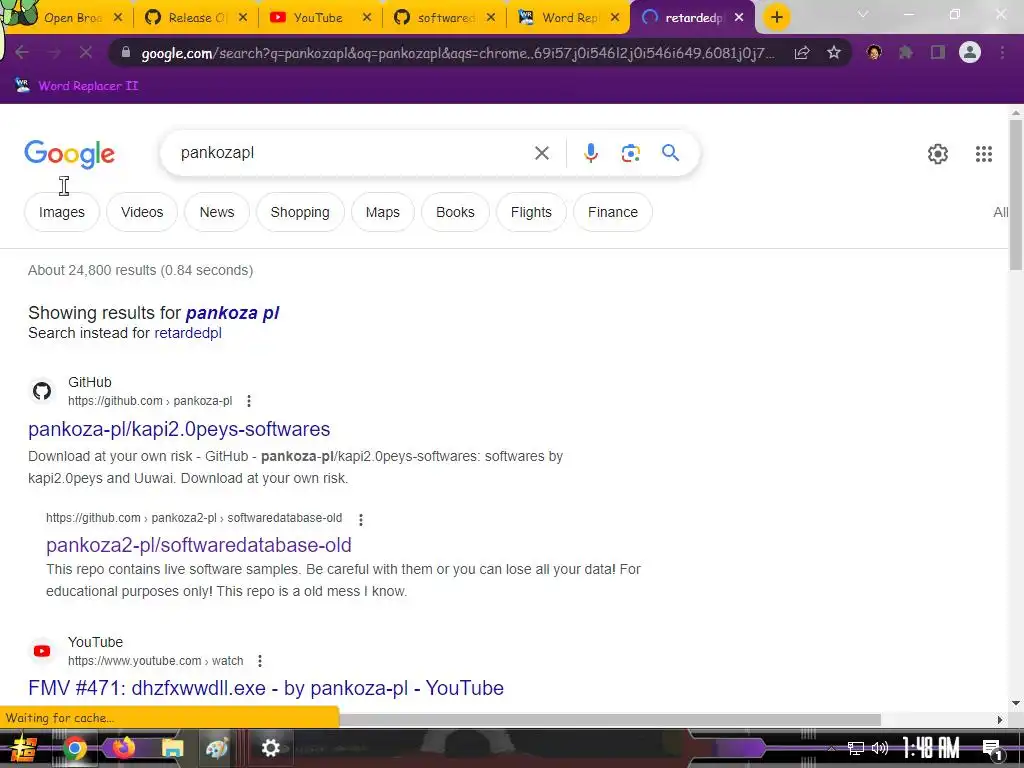1024x768 pixels.
Task: Open Paint app in taskbar
Action: coord(216,748)
